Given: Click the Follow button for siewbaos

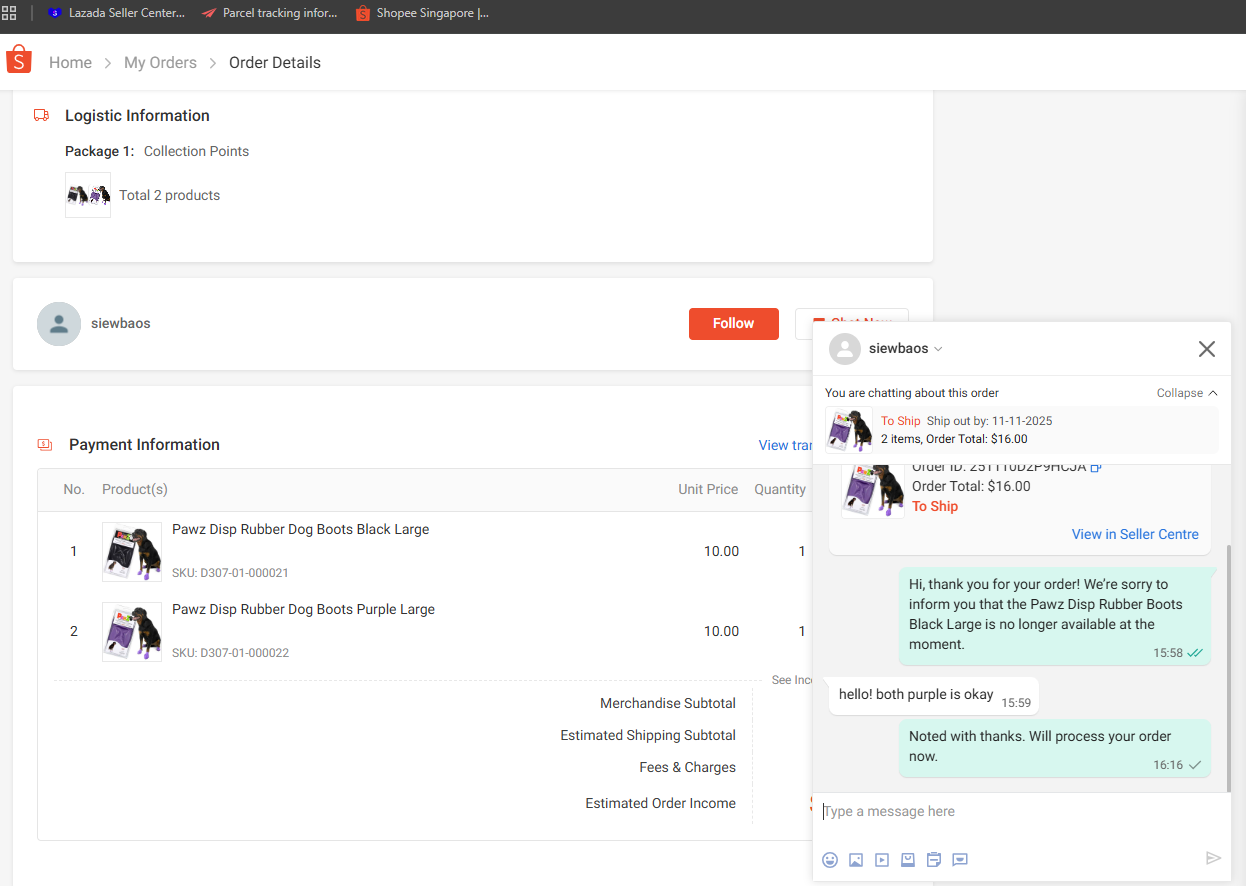Looking at the screenshot, I should coord(733,324).
